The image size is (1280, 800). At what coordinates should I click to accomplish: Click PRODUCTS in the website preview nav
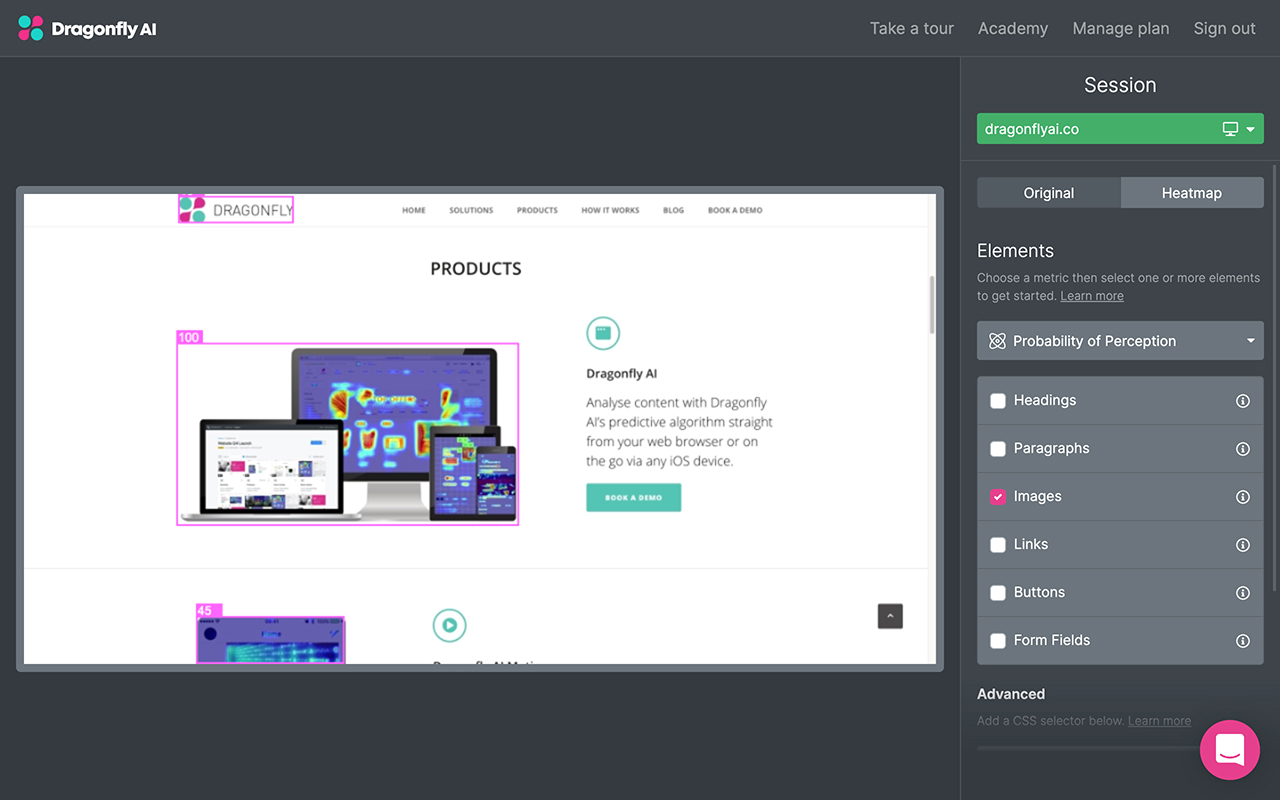coord(537,211)
